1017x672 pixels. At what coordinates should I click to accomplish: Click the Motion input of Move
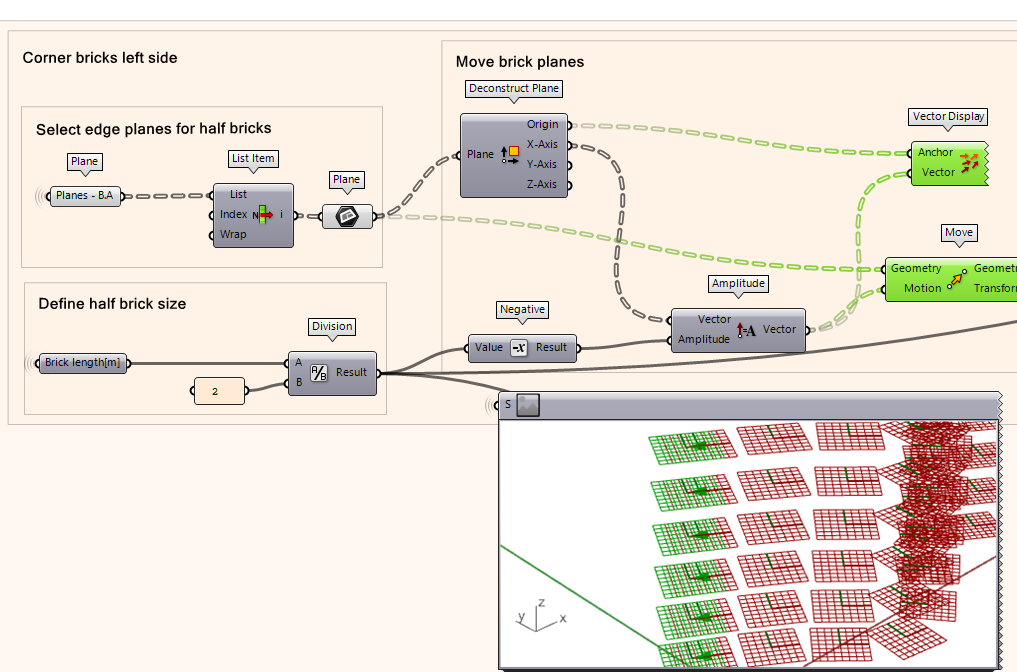tap(922, 288)
